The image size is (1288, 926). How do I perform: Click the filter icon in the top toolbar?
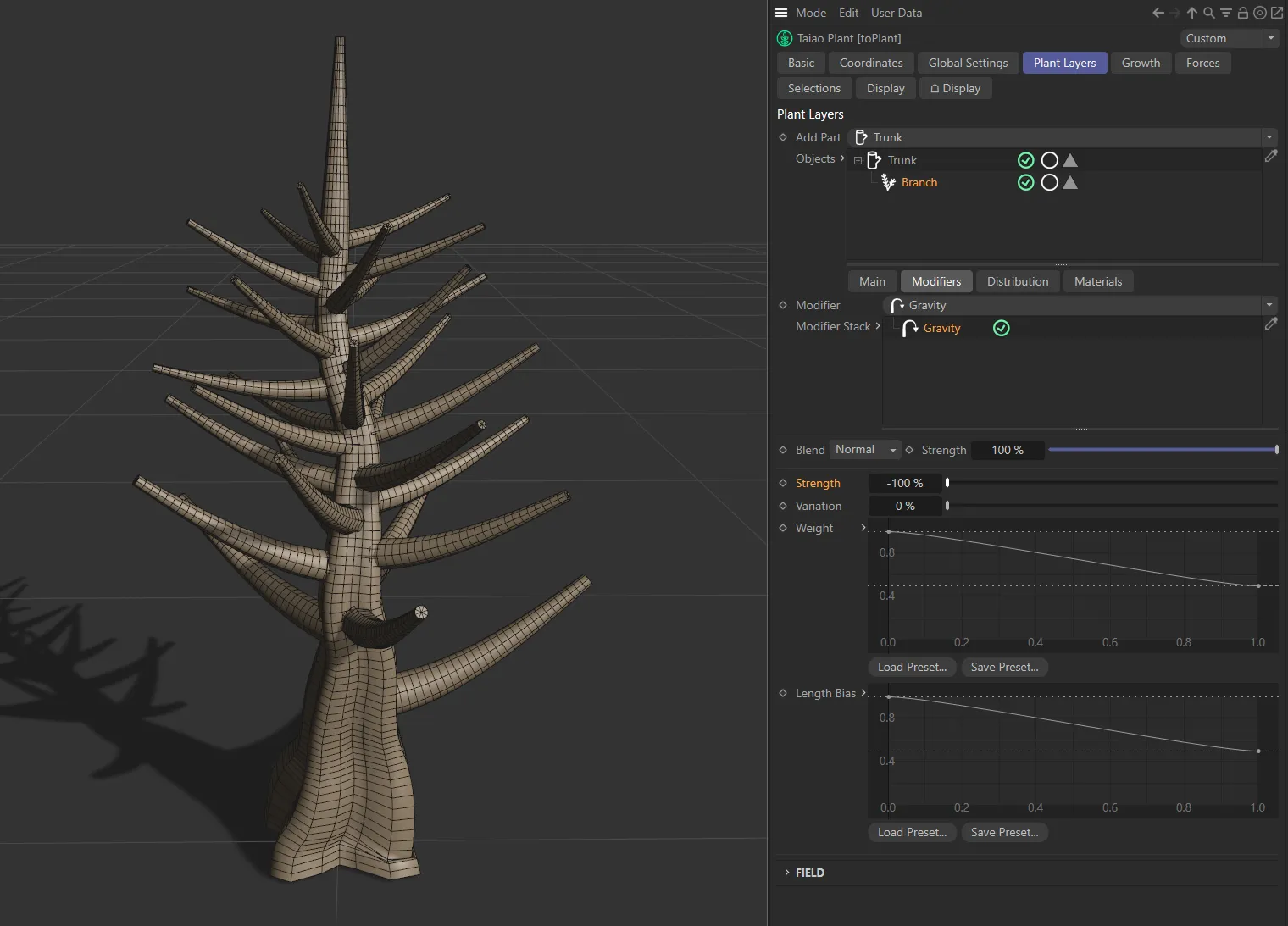click(x=1225, y=13)
